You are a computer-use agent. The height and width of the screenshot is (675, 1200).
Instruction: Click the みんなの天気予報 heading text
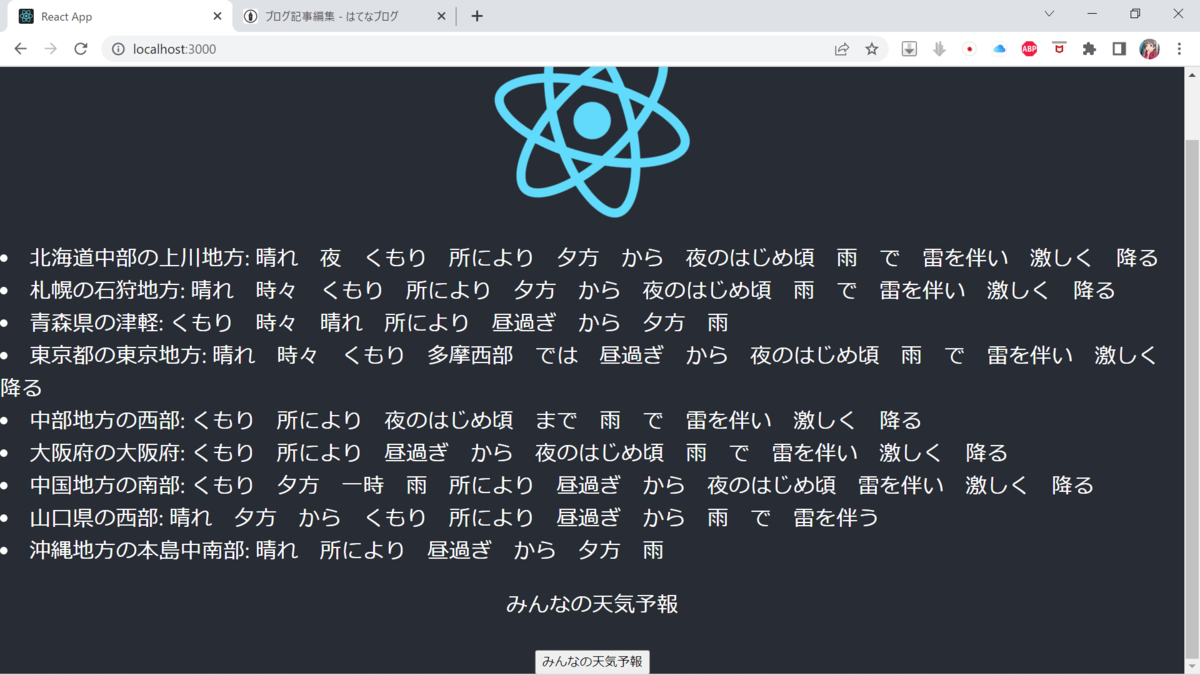click(x=592, y=604)
